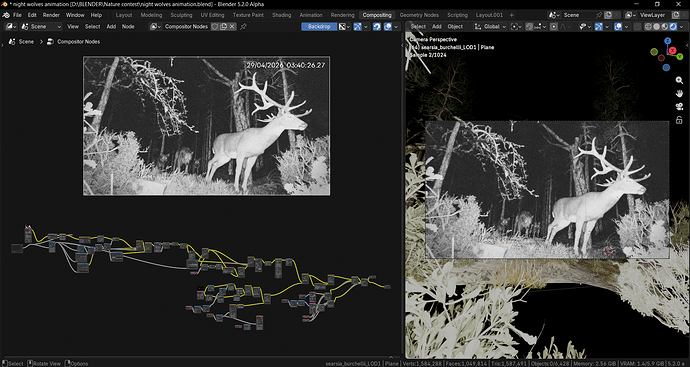Toggle proportional editing icon

(554, 26)
